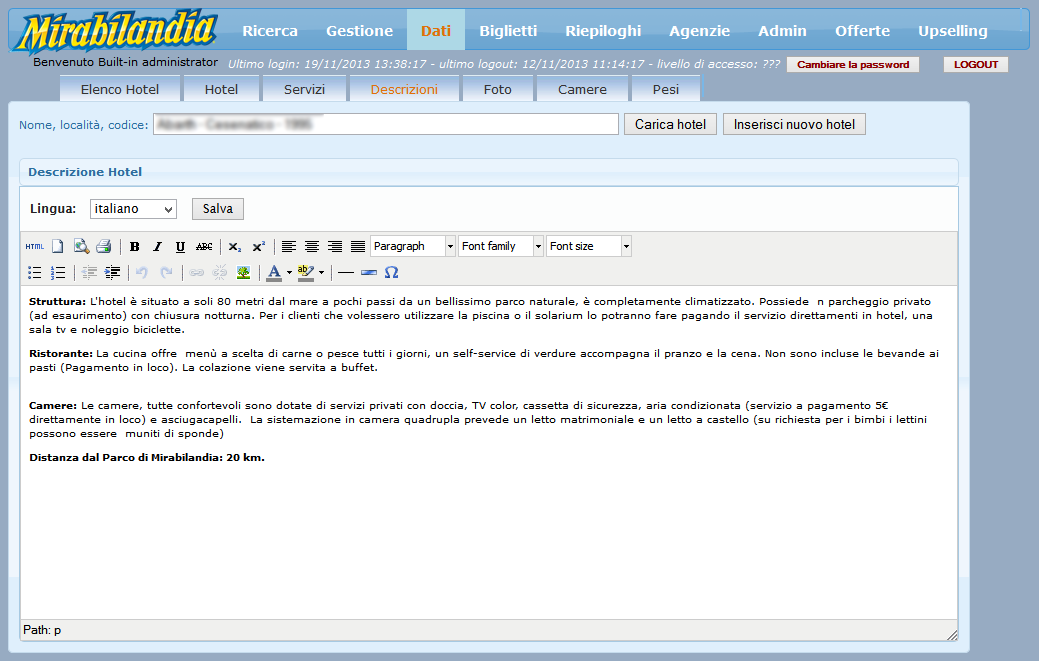Toggle Bold formatting
The height and width of the screenshot is (661, 1039).
(135, 246)
